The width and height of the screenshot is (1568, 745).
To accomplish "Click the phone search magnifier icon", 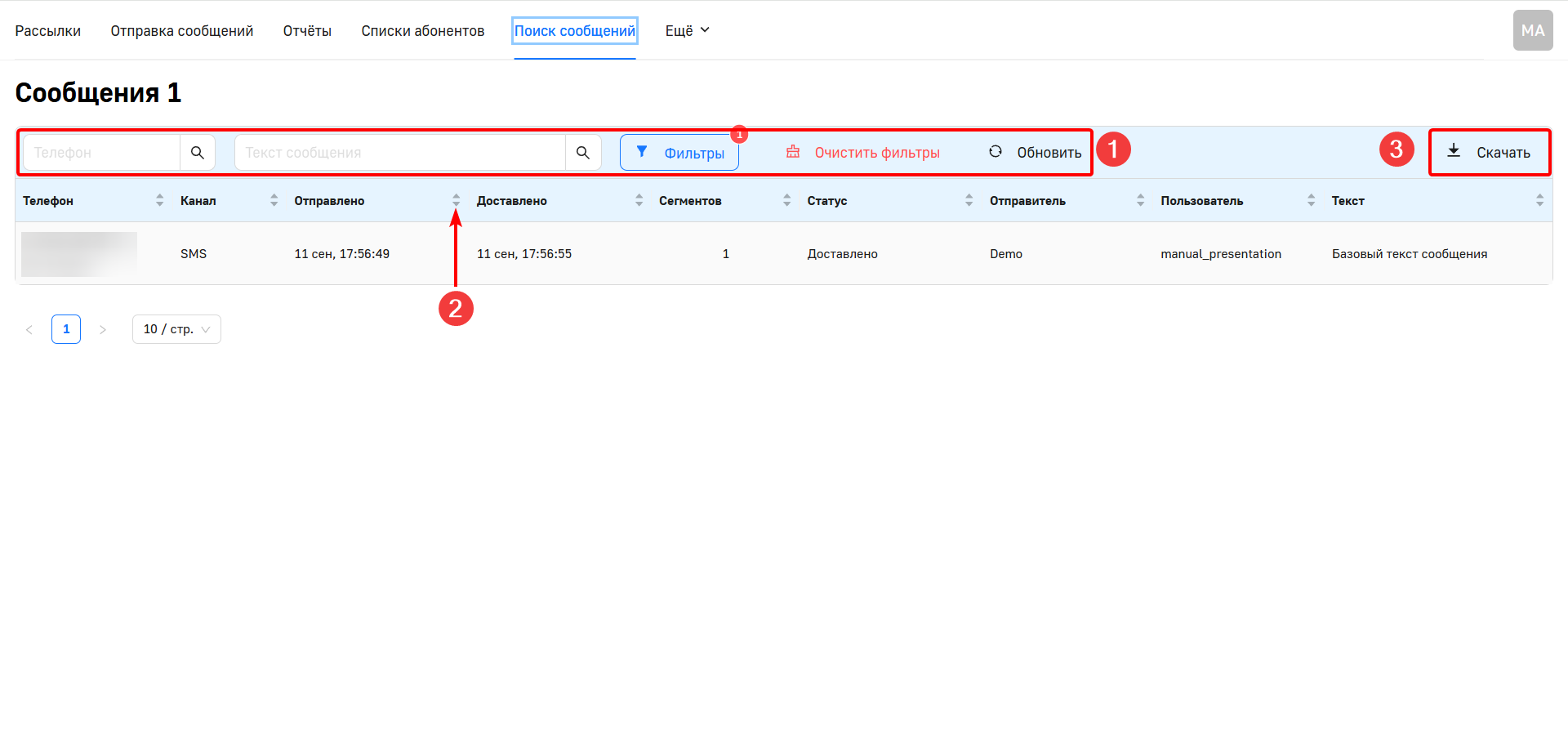I will click(x=198, y=153).
